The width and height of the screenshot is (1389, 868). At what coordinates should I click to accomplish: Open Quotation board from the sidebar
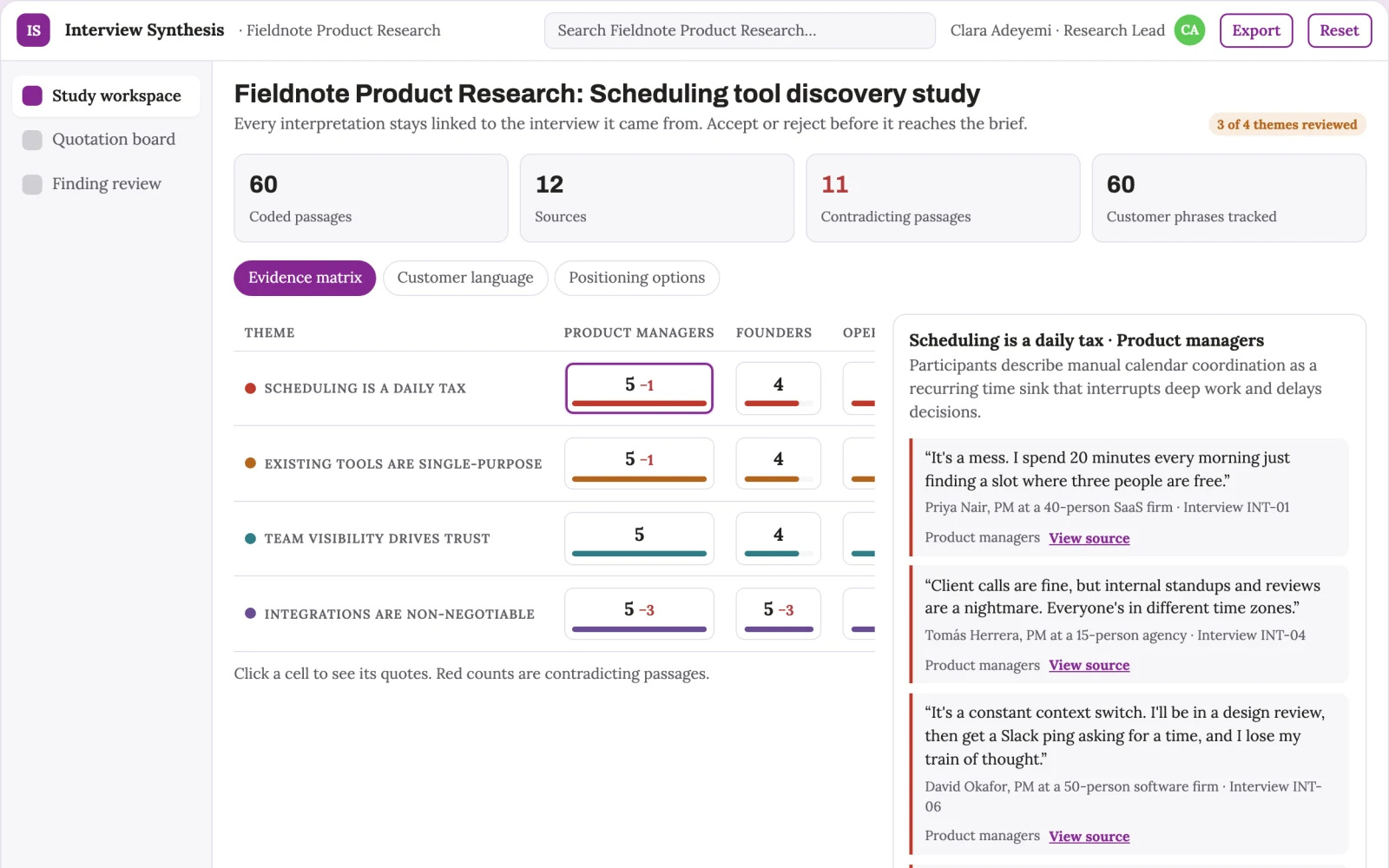pos(106,140)
